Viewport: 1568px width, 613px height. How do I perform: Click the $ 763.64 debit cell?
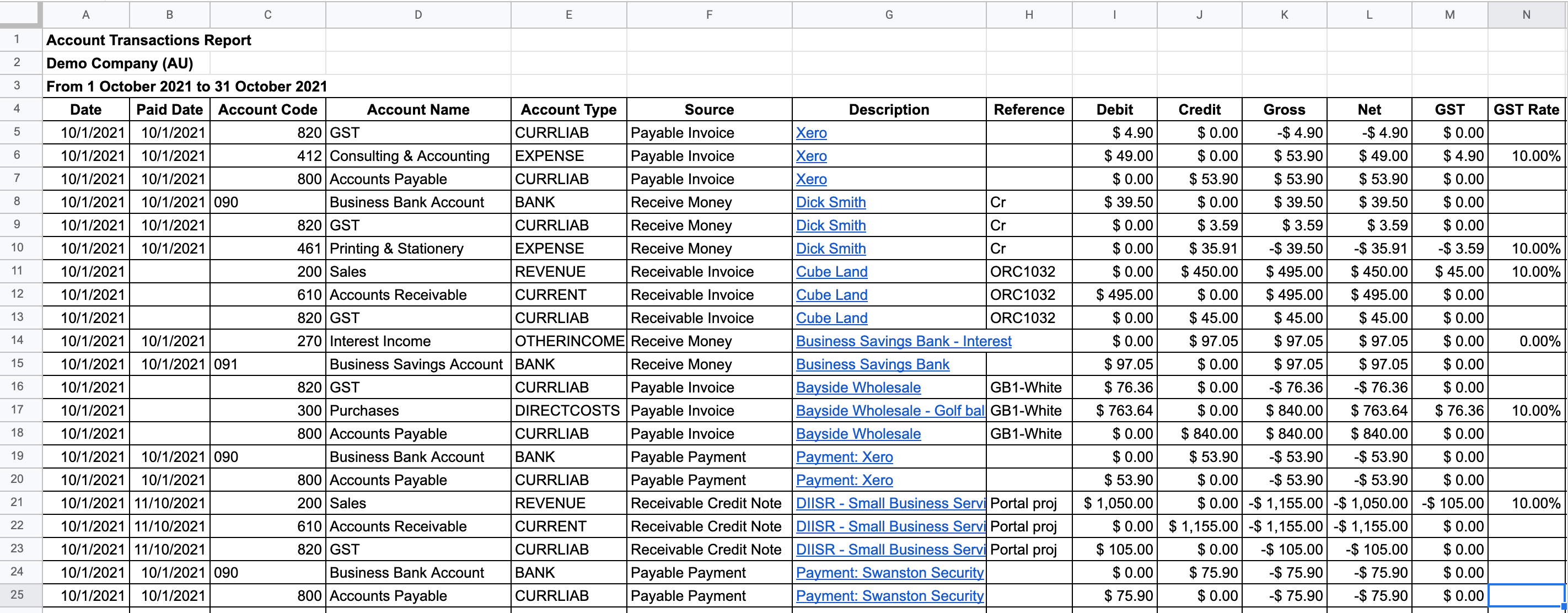(1114, 410)
